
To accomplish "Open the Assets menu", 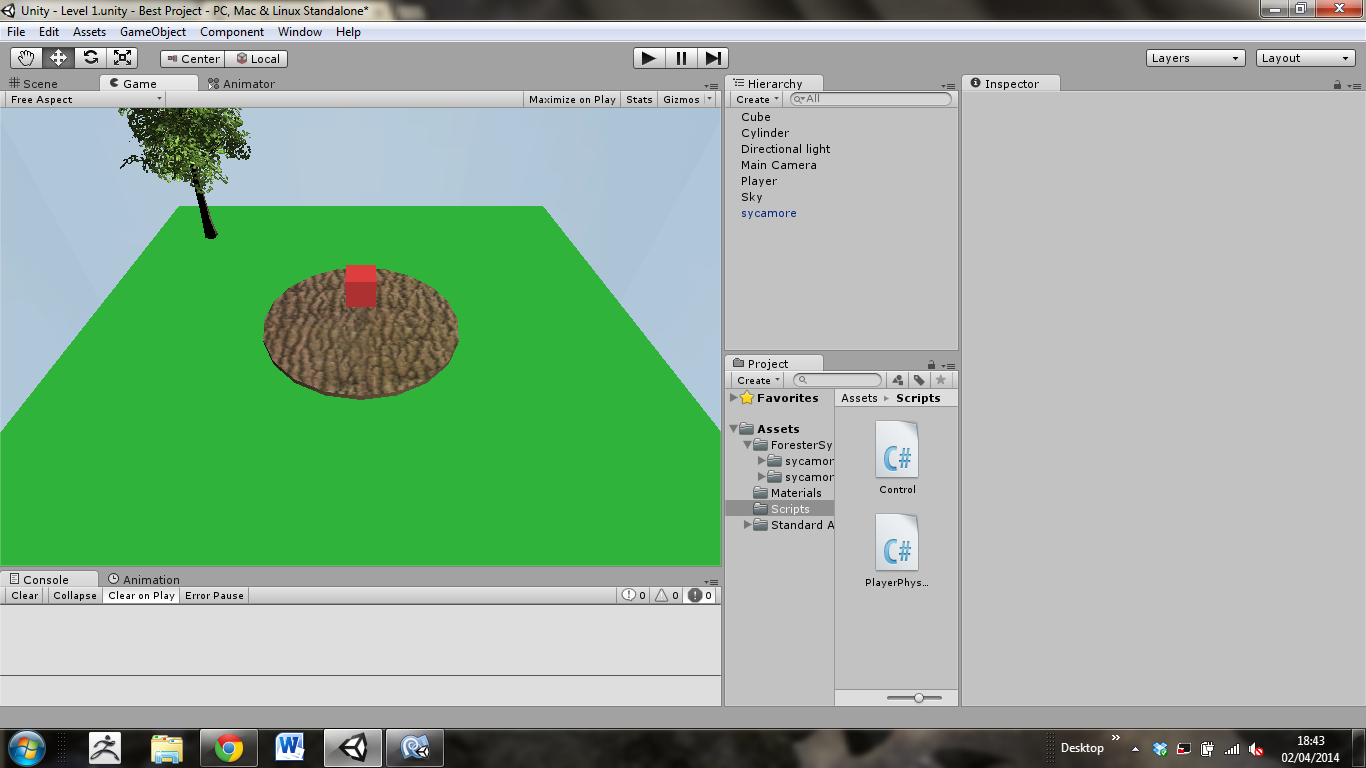I will click(x=89, y=32).
